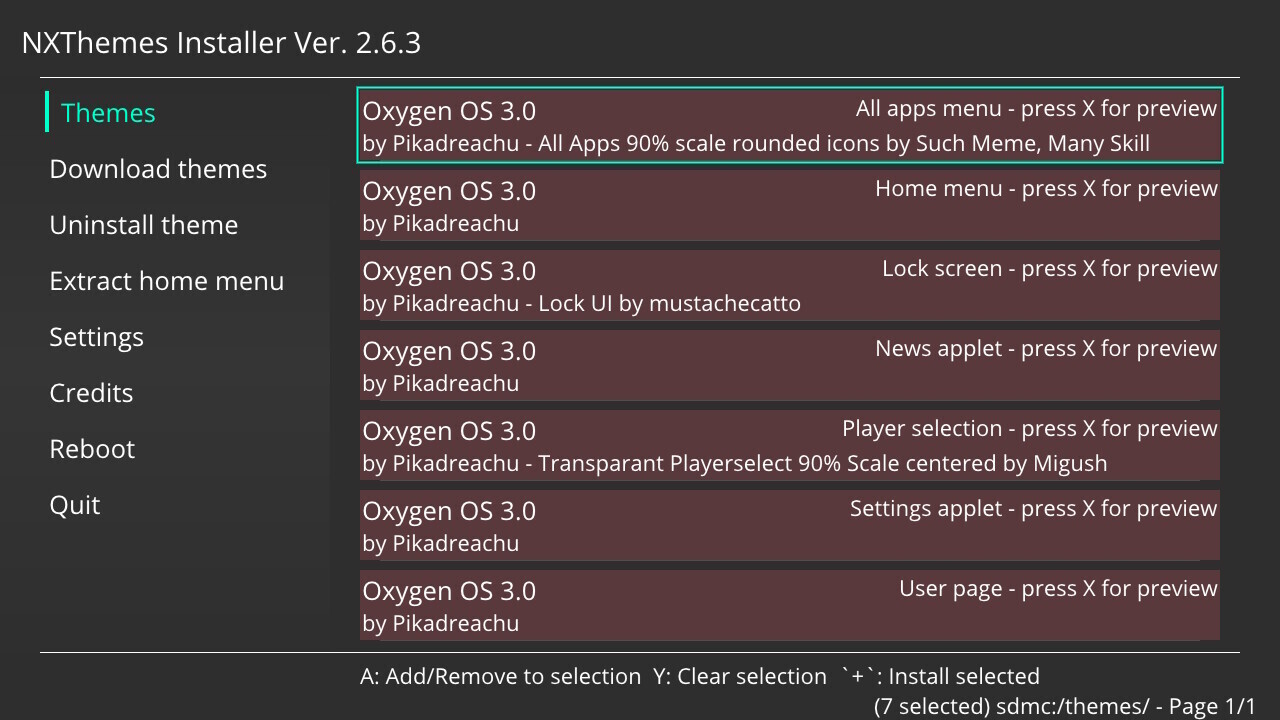This screenshot has height=720, width=1280.
Task: Click the Settings applet theme row
Action: (789, 525)
